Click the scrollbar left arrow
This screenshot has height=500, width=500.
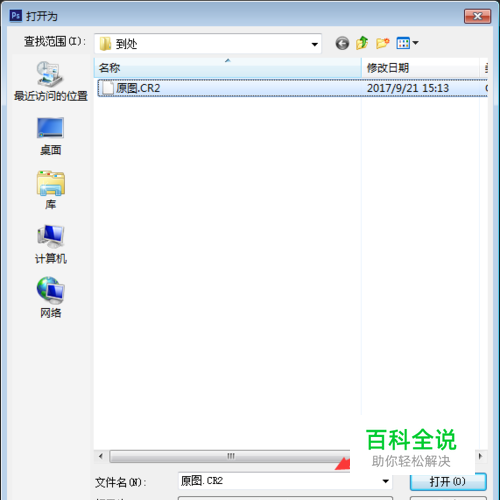pyautogui.click(x=101, y=456)
